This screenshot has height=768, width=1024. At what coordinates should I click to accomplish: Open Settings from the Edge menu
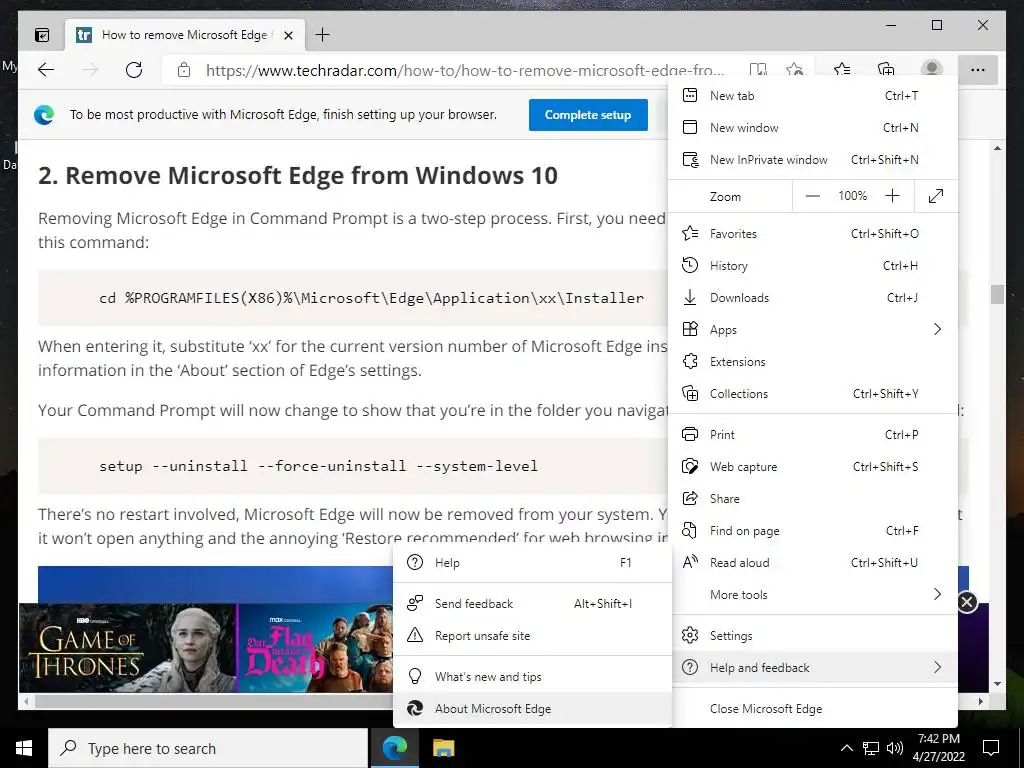point(813,636)
